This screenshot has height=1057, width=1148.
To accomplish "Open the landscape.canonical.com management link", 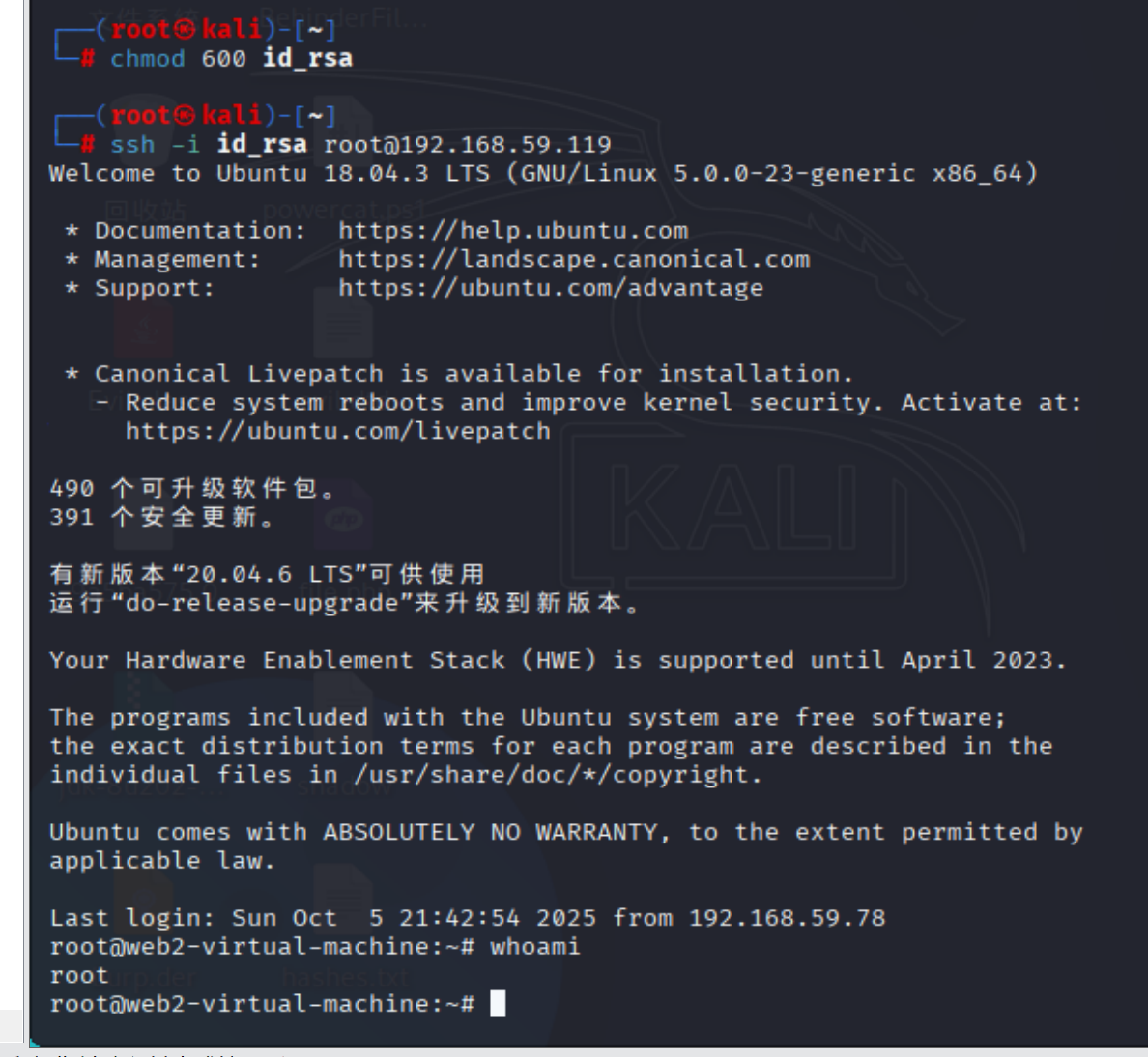I will coord(574,259).
